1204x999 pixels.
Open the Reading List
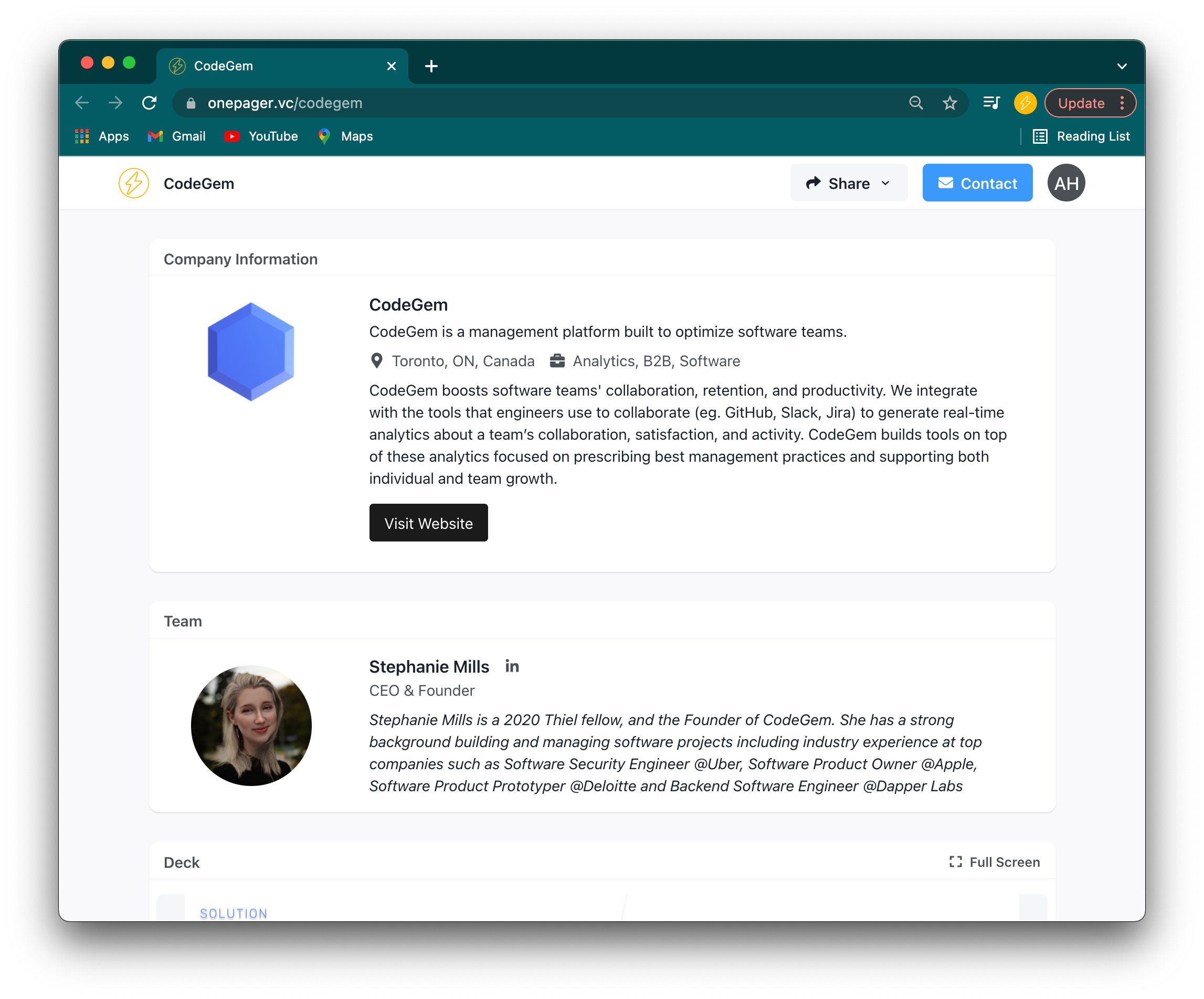[1081, 136]
